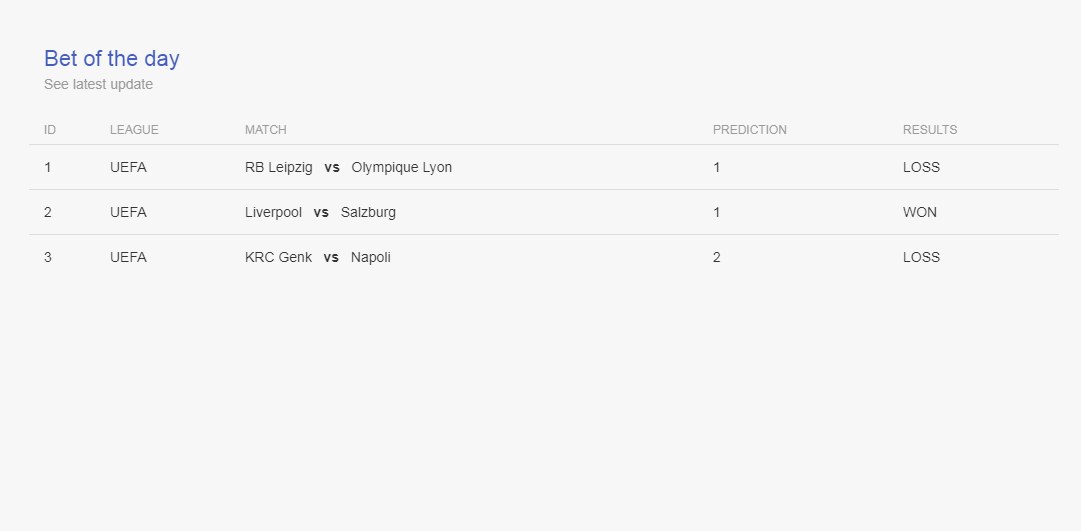Screen dimensions: 1081x531
Task: Click the 'Bet of the day' heading
Action: point(112,59)
